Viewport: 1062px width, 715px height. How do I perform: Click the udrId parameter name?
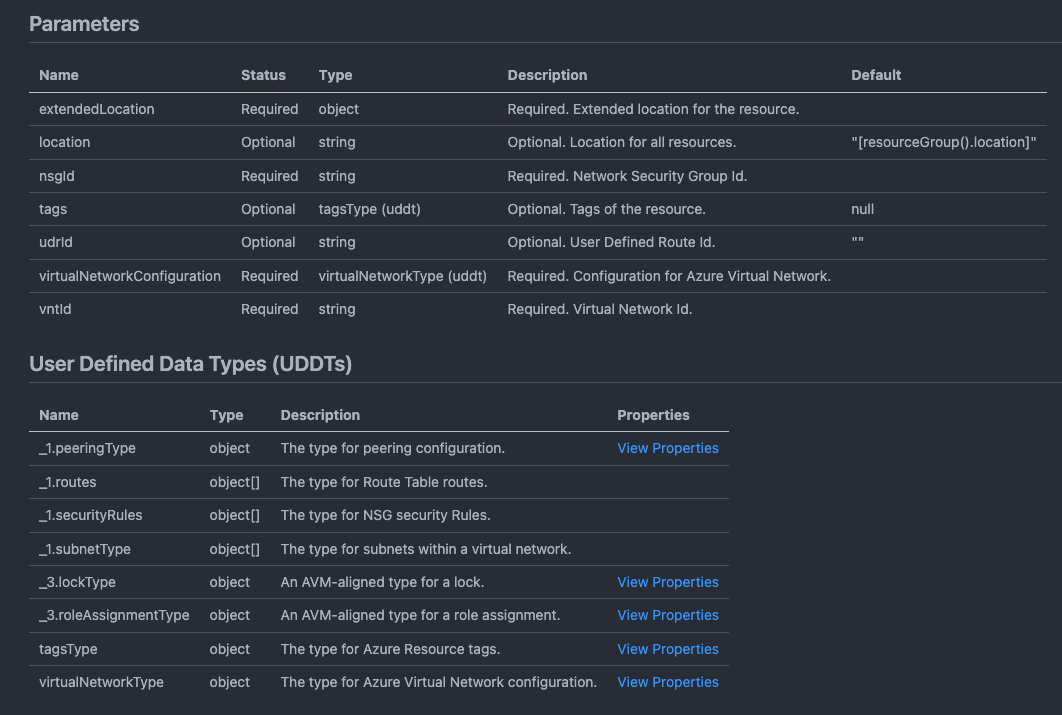coord(55,242)
